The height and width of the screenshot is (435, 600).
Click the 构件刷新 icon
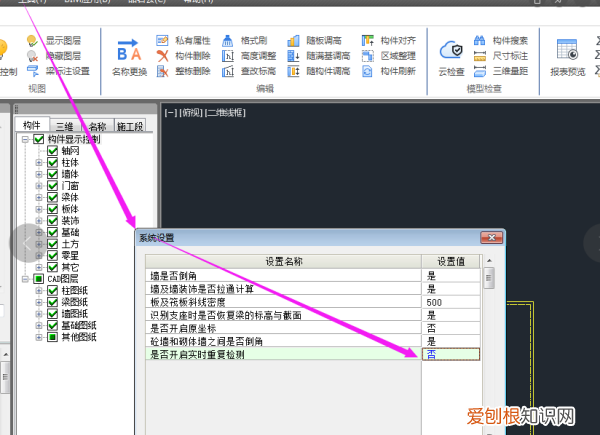[367, 71]
